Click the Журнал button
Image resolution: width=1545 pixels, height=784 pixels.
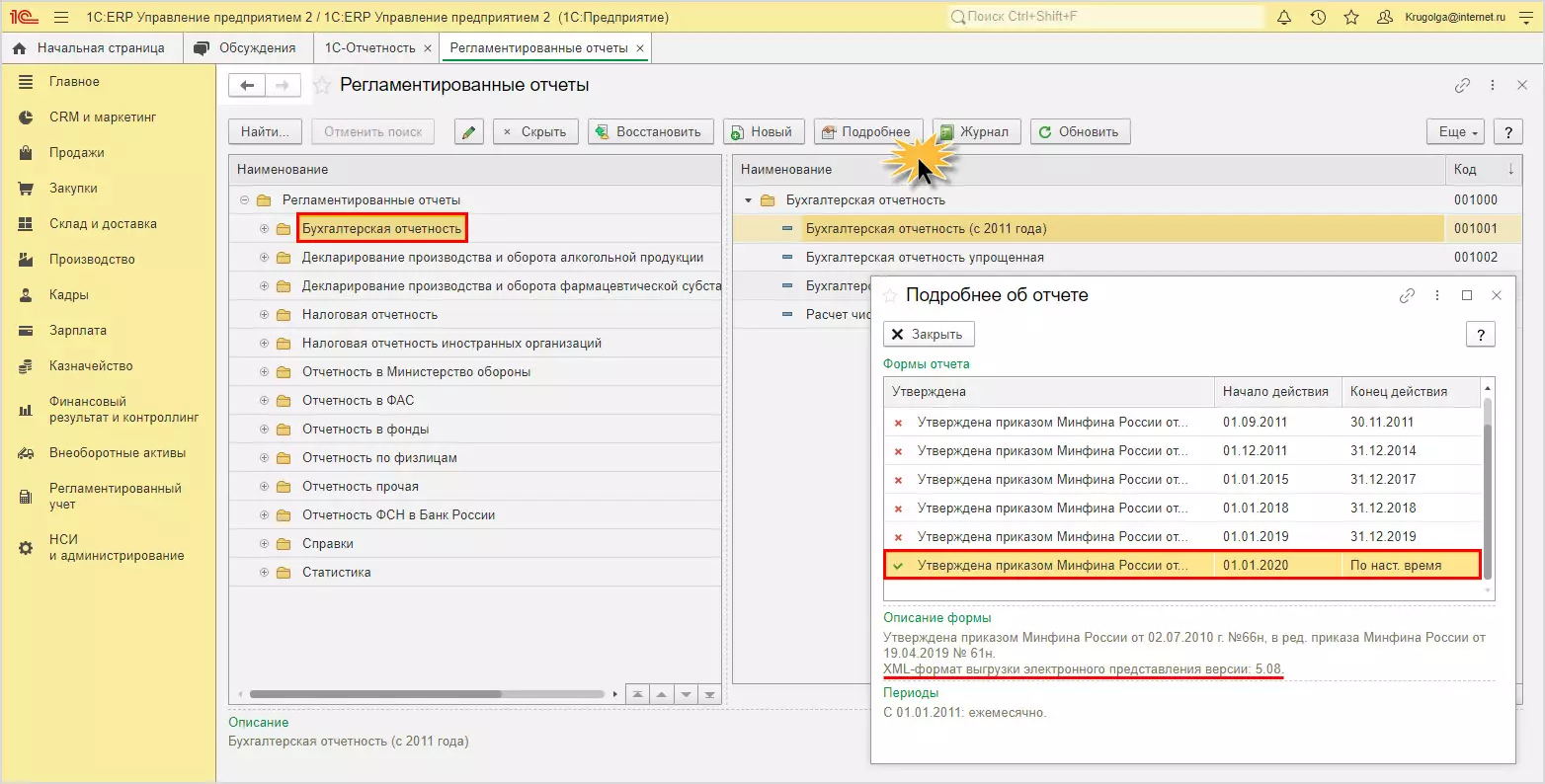coord(975,132)
